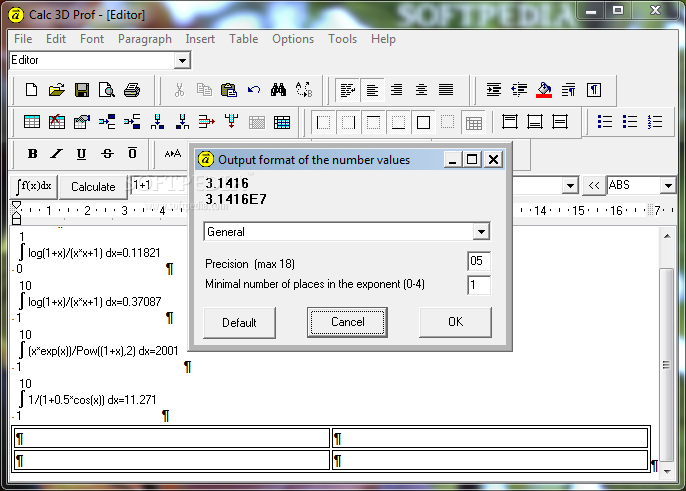Click the editor vertical scrollbar thumb
The image size is (686, 491).
(666, 365)
